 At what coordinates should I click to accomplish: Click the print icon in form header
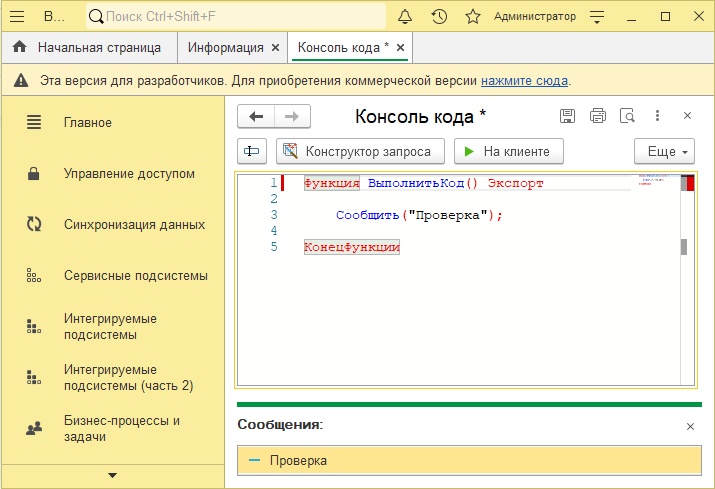[x=598, y=116]
